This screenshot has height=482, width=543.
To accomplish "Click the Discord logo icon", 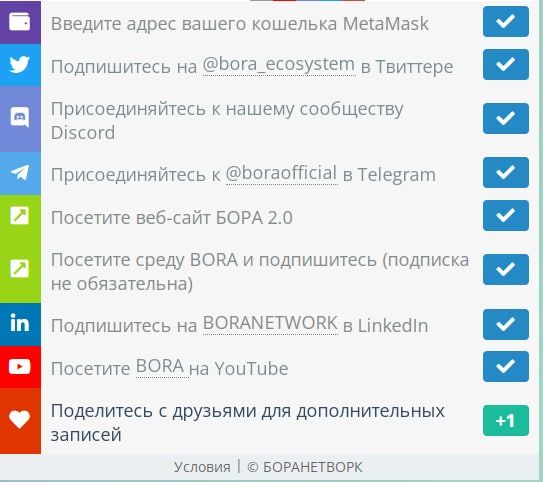I will 20,118.
